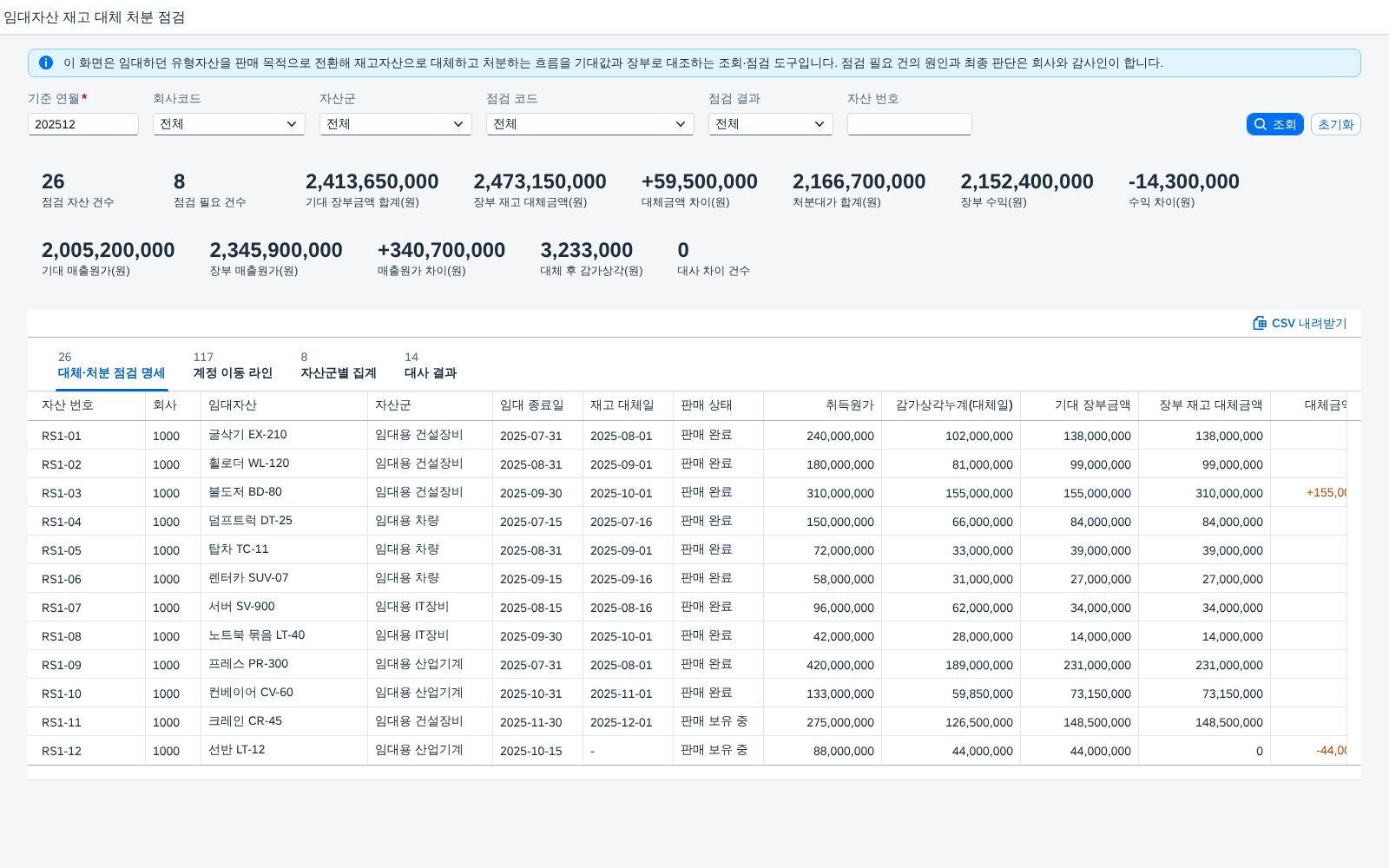The width and height of the screenshot is (1389, 868).
Task: Open the 점검 결과 dropdown
Action: 771,124
